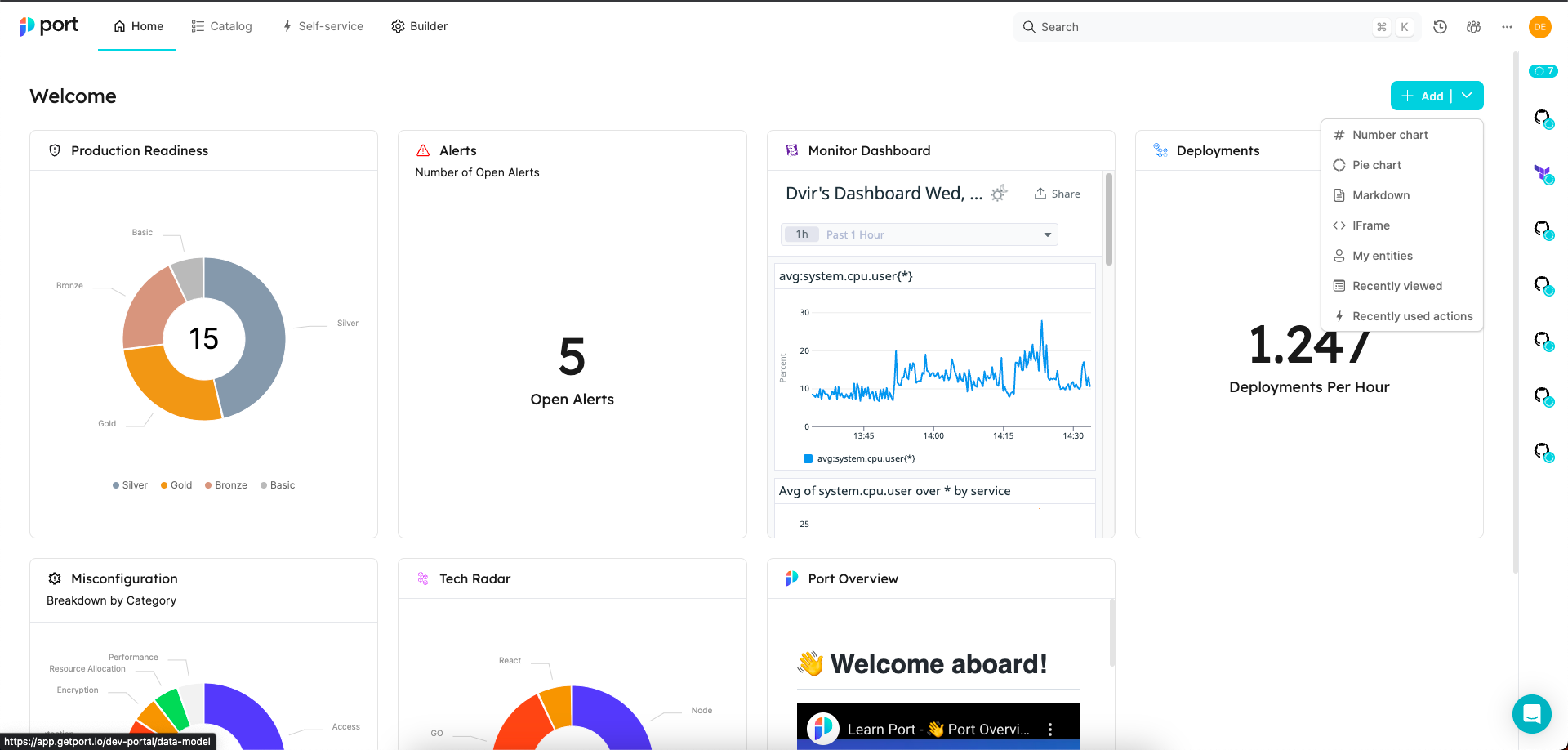1568x750 pixels.
Task: Click the badge showing 7 in sidebar
Action: 1543,71
